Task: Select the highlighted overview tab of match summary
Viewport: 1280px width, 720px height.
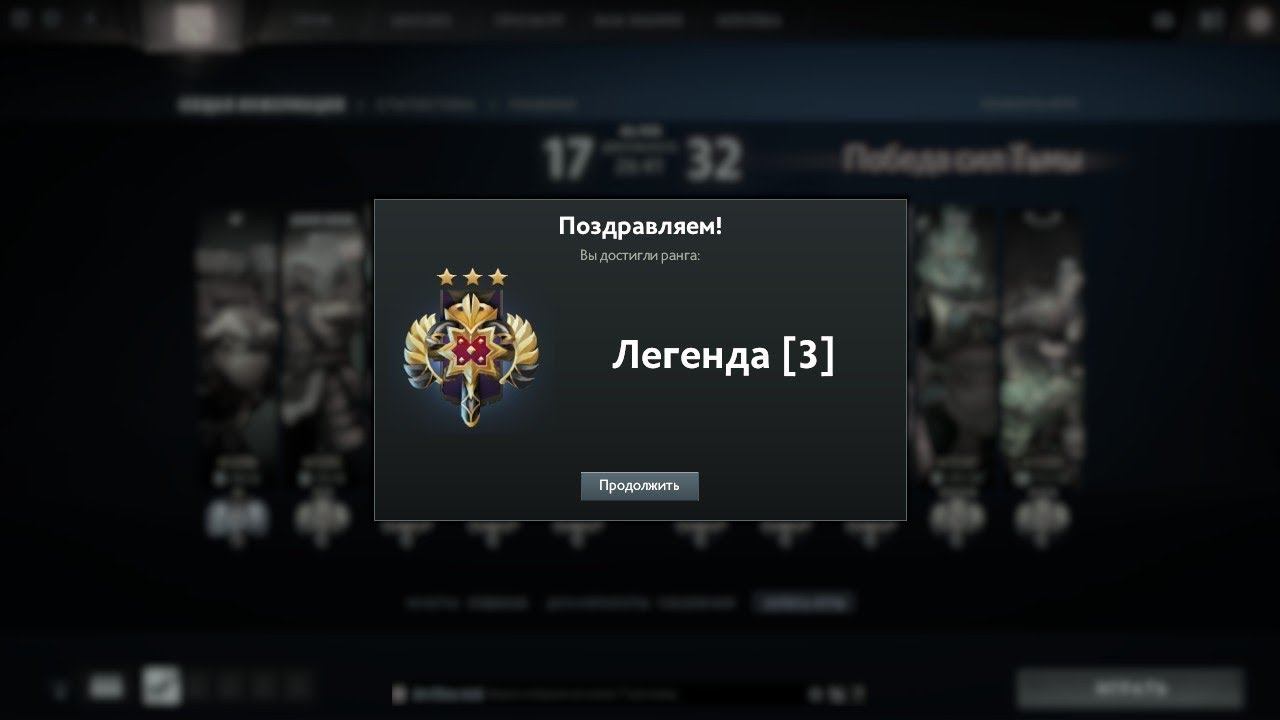Action: coord(261,103)
